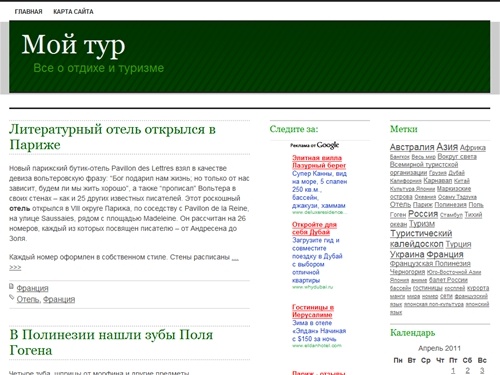Select Отель in the Метки cloud
This screenshot has width=500, height=375.
[x=400, y=204]
